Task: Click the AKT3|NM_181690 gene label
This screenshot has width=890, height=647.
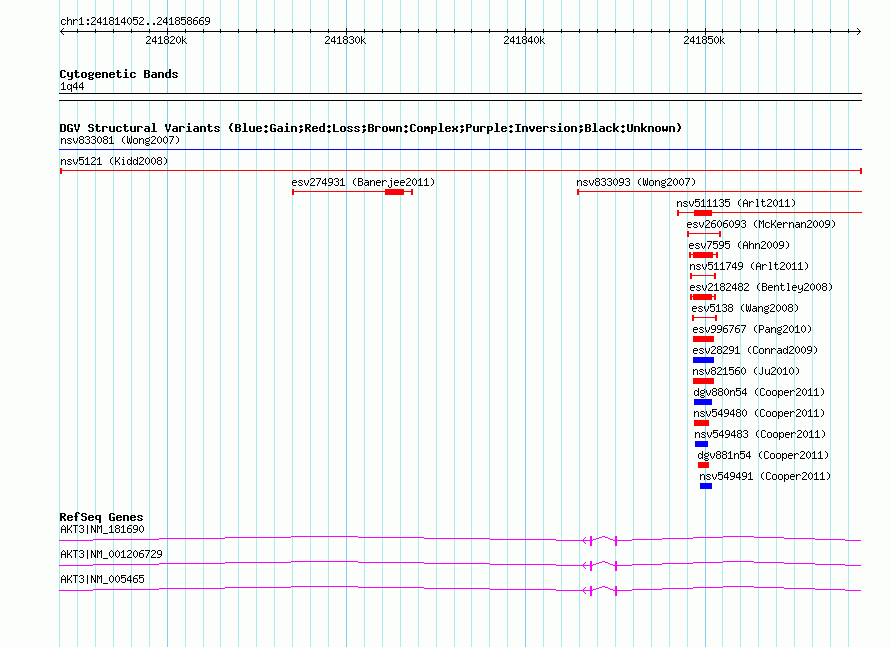Action: tap(102, 530)
